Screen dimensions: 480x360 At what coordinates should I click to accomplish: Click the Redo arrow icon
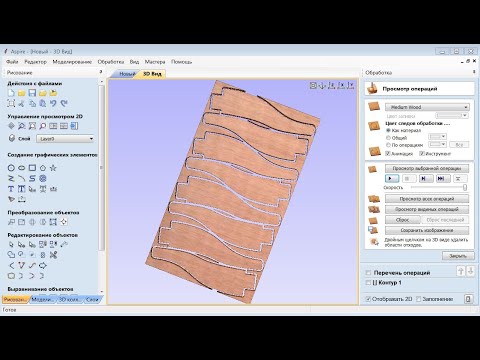tap(64, 104)
